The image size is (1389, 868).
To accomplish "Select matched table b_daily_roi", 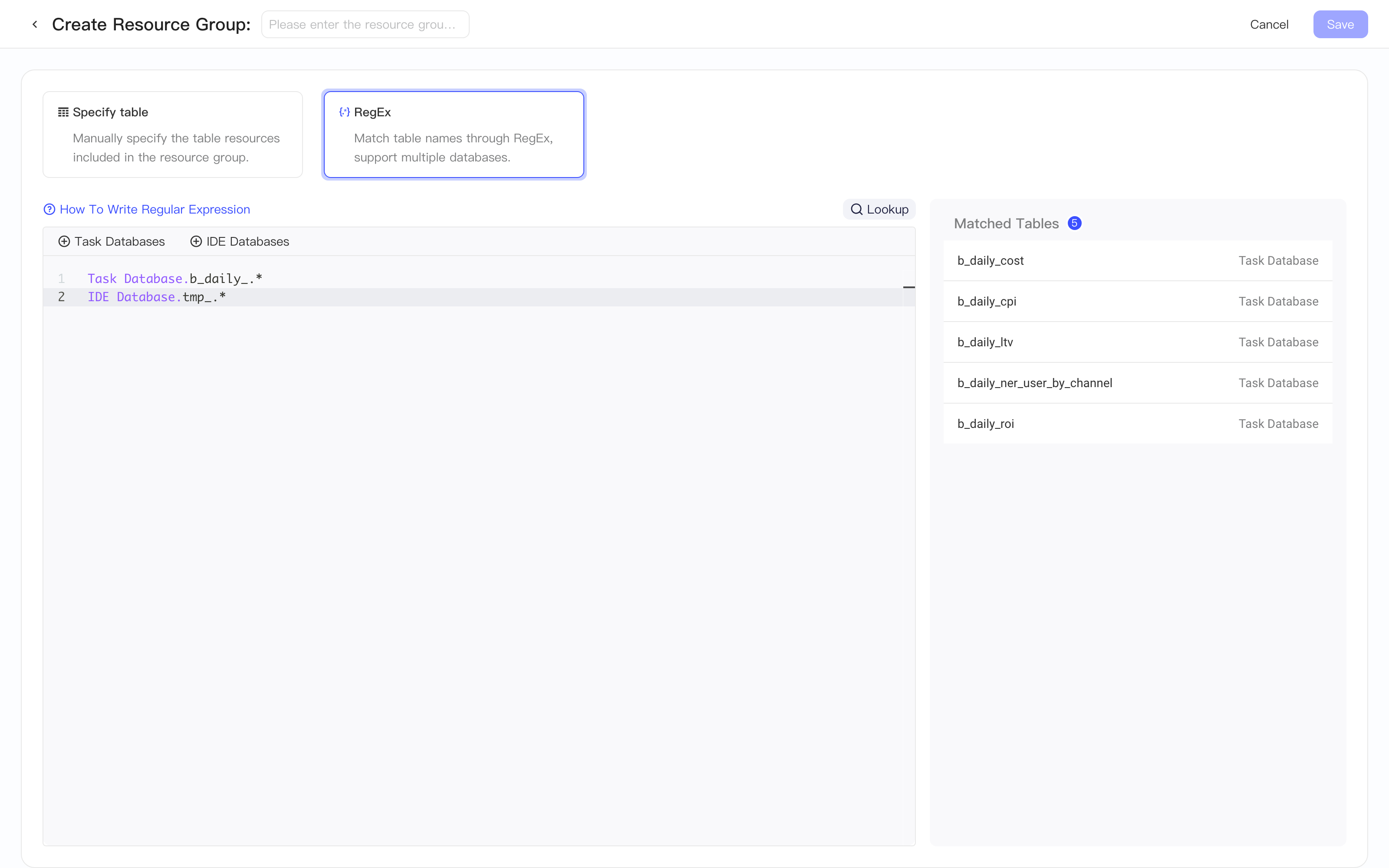I will [1138, 424].
